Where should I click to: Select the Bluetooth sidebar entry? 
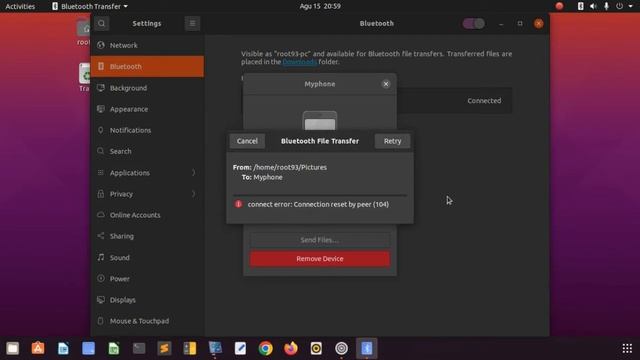(x=147, y=67)
